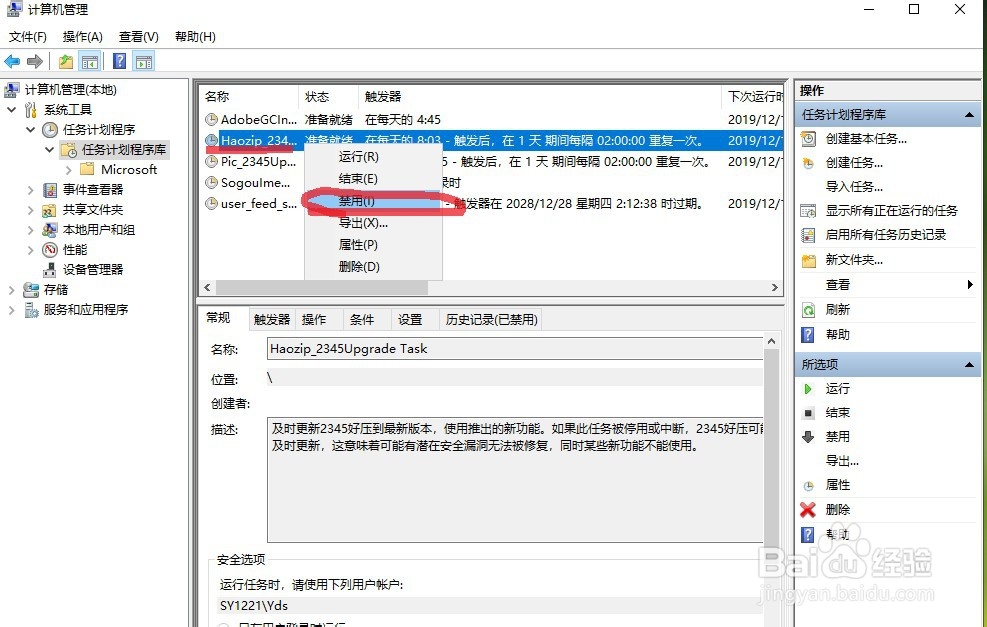Click the blue Help toolbar icon
Screen dimensions: 987x627
pos(120,61)
